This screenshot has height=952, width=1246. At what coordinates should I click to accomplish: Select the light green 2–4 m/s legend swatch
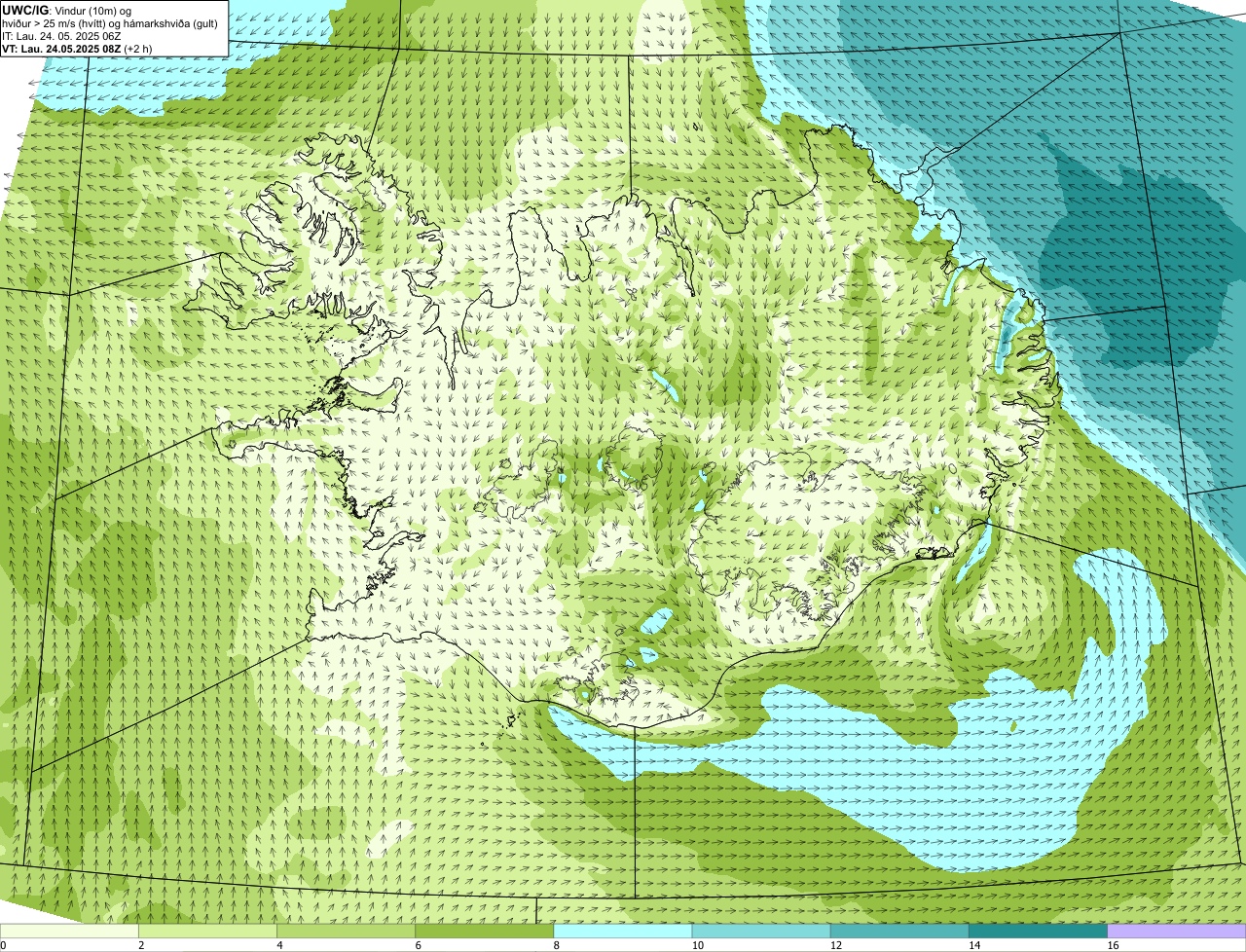[x=207, y=932]
